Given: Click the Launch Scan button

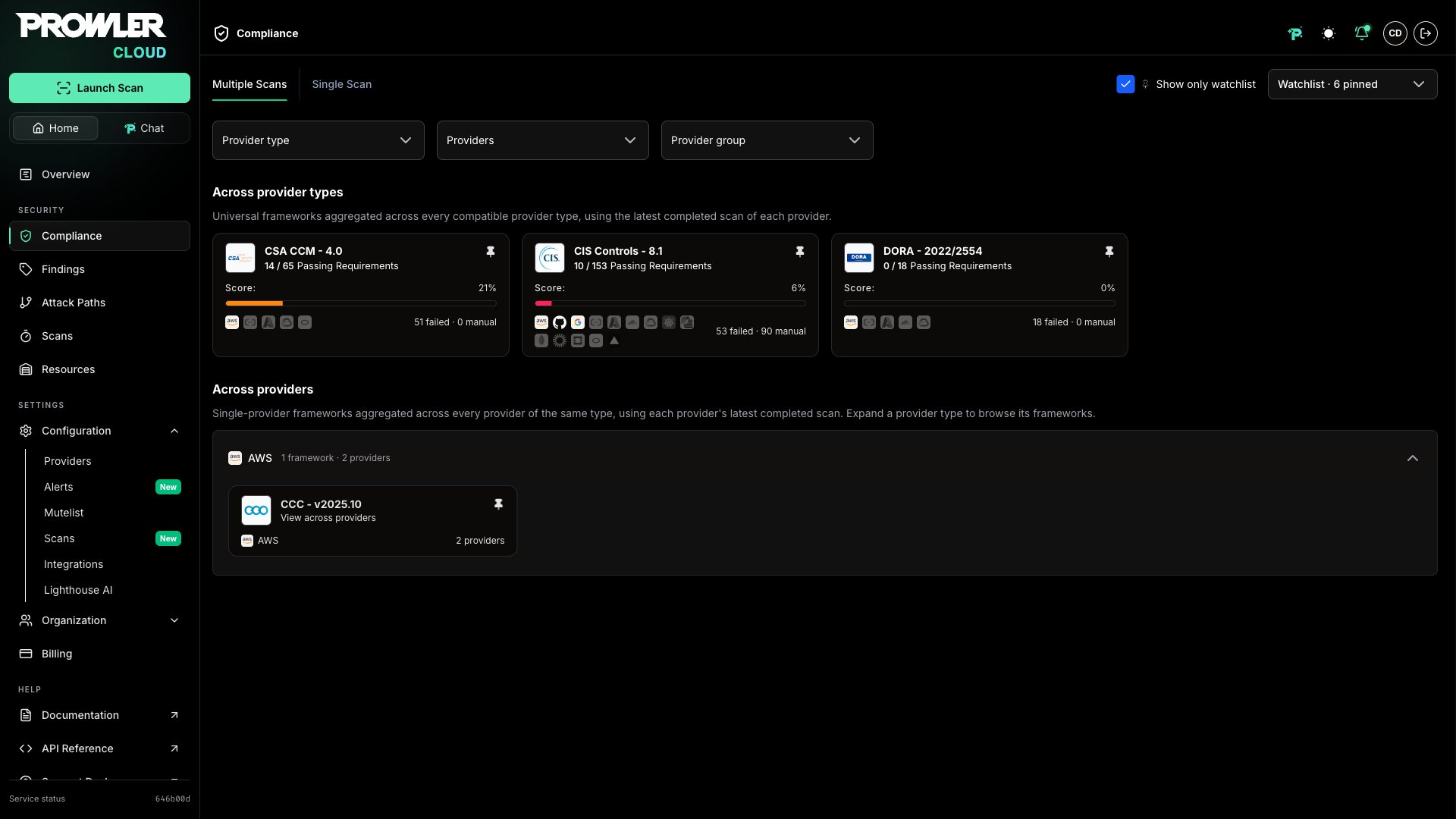Looking at the screenshot, I should tap(99, 88).
